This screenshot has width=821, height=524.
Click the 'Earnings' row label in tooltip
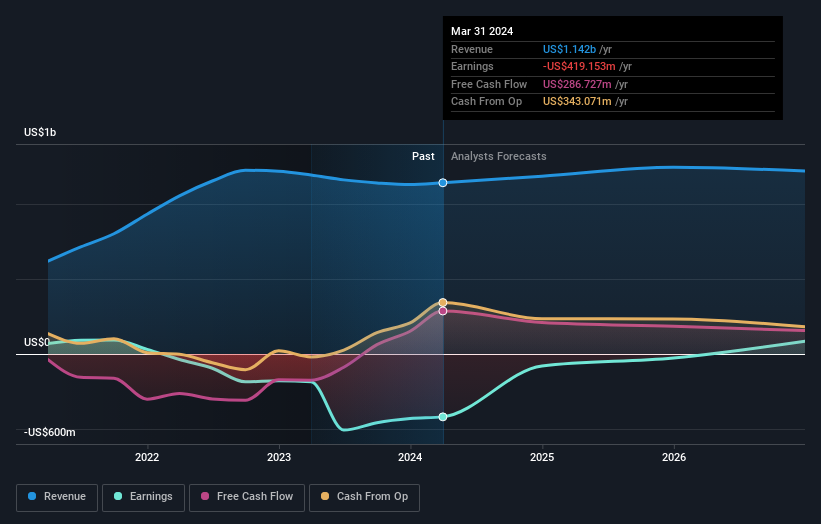coord(472,66)
